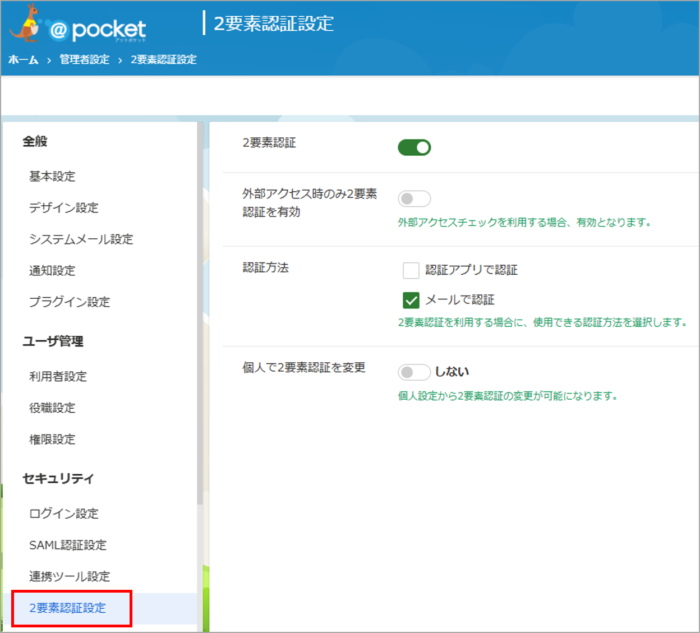
Task: Open システムメール設定 from sidebar
Action: coord(81,239)
